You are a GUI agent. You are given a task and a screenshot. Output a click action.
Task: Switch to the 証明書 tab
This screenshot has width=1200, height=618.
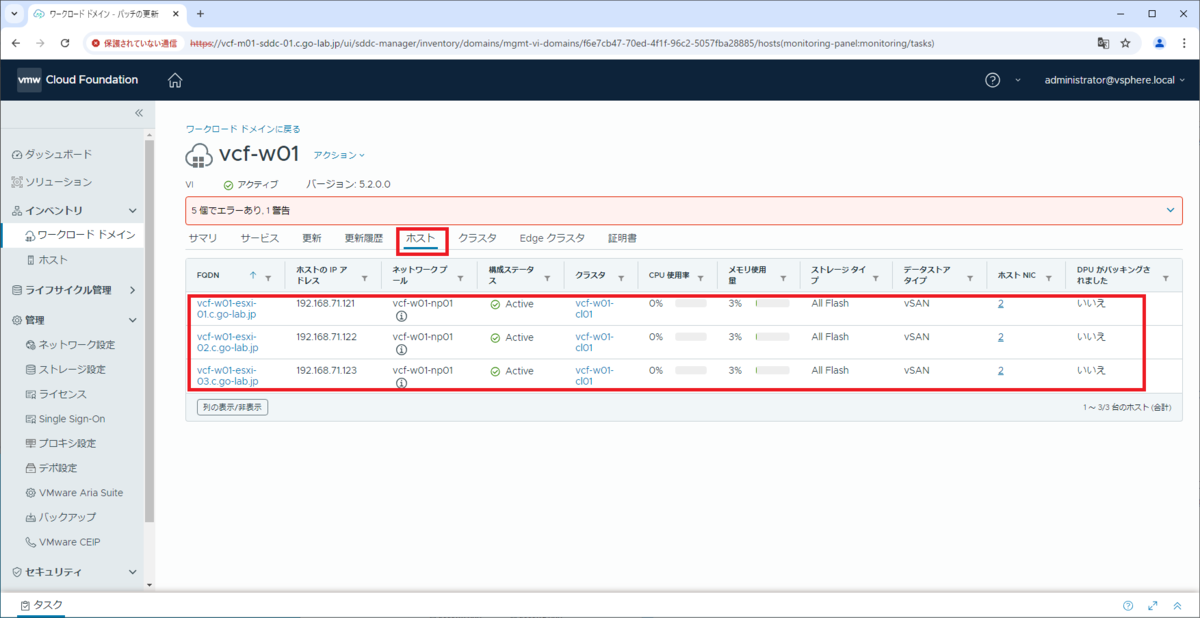(622, 238)
